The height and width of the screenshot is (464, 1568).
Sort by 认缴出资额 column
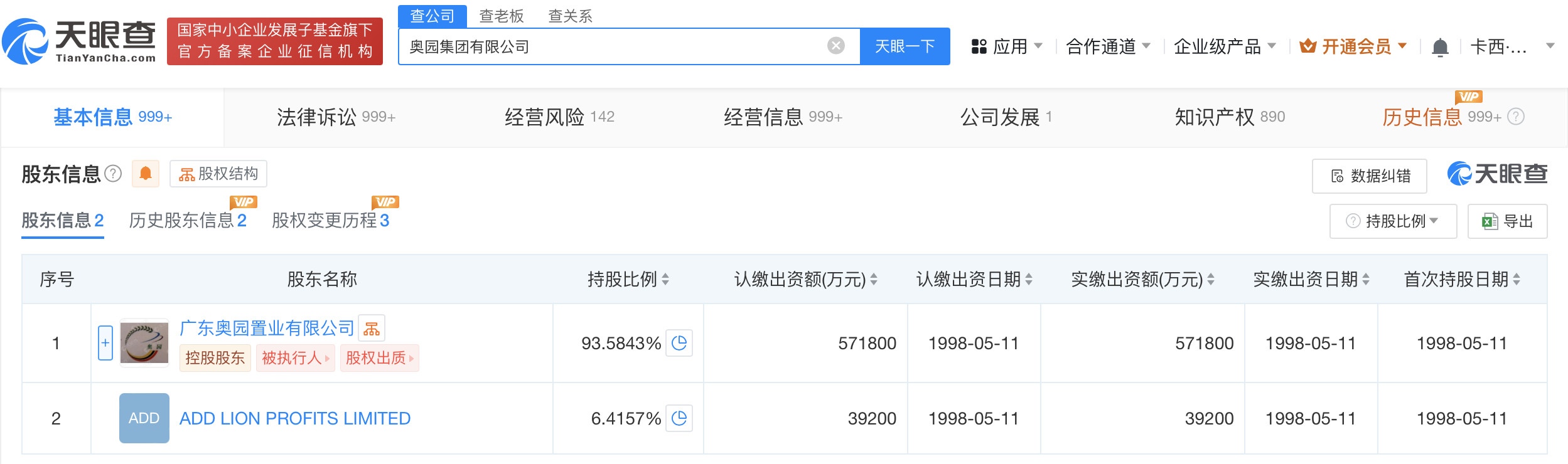click(x=874, y=279)
